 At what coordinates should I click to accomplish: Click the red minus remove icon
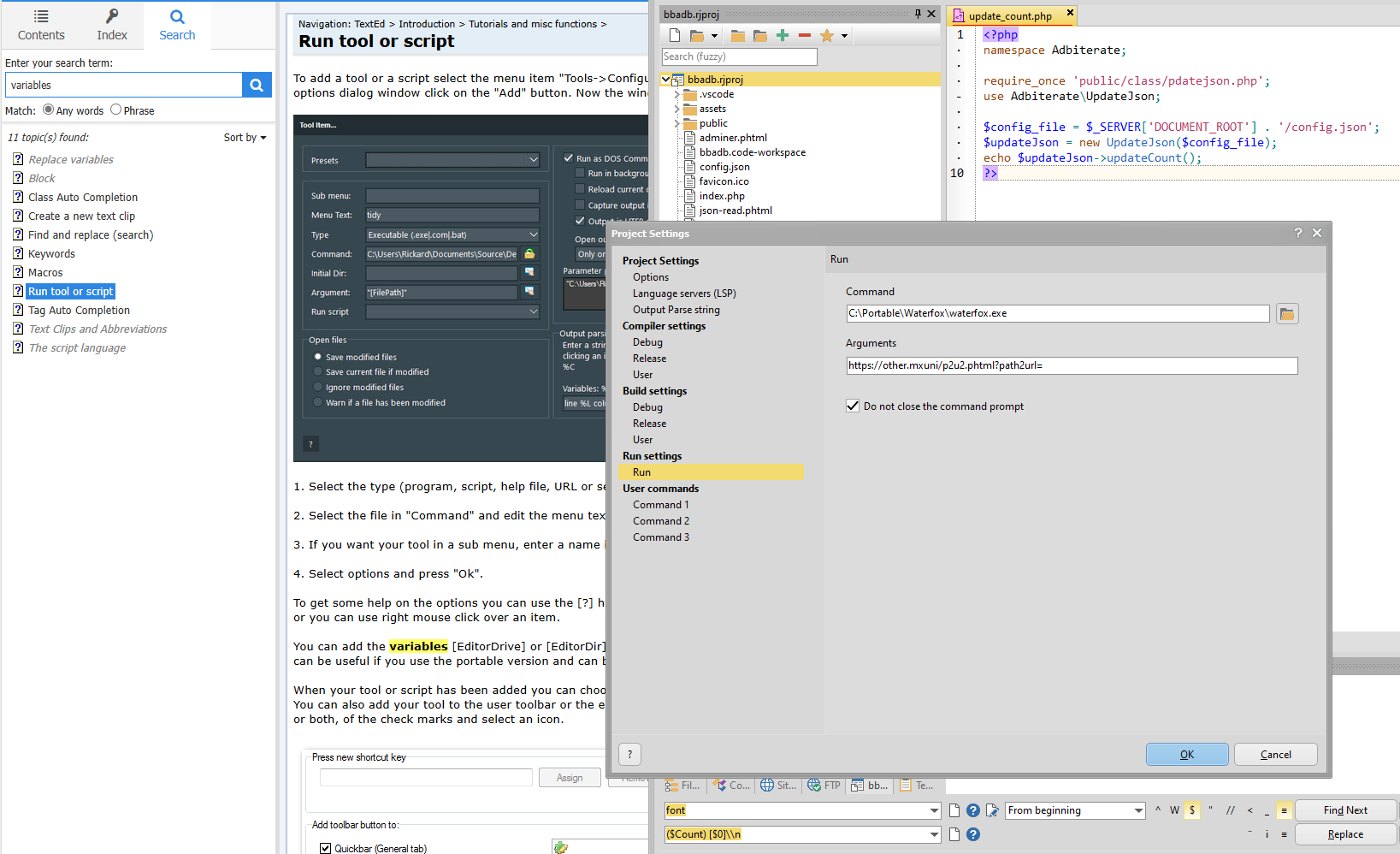pos(805,35)
